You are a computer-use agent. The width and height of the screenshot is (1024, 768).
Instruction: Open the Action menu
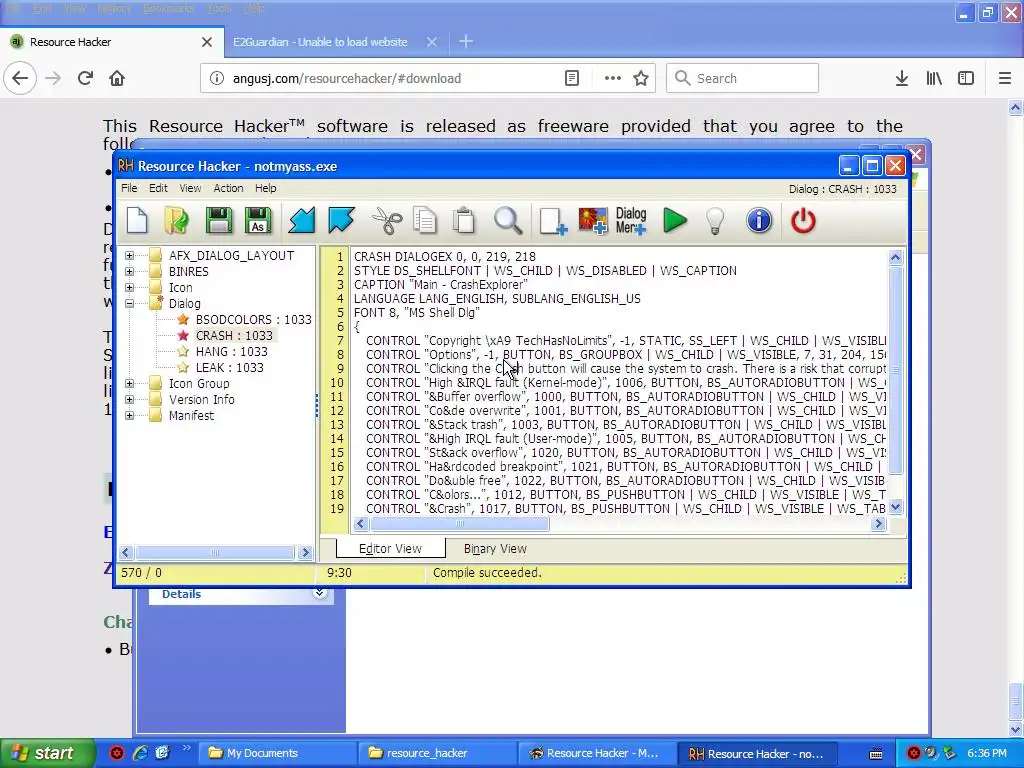(x=228, y=188)
